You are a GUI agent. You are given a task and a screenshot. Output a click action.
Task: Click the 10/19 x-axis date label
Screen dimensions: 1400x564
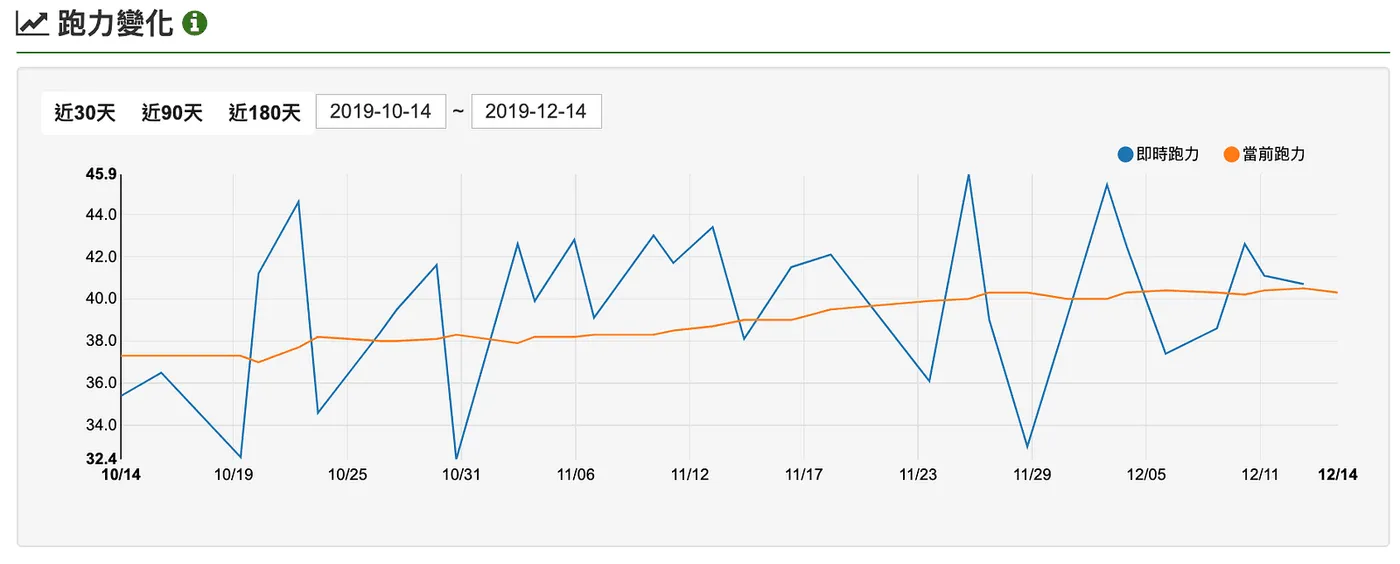pyautogui.click(x=233, y=475)
